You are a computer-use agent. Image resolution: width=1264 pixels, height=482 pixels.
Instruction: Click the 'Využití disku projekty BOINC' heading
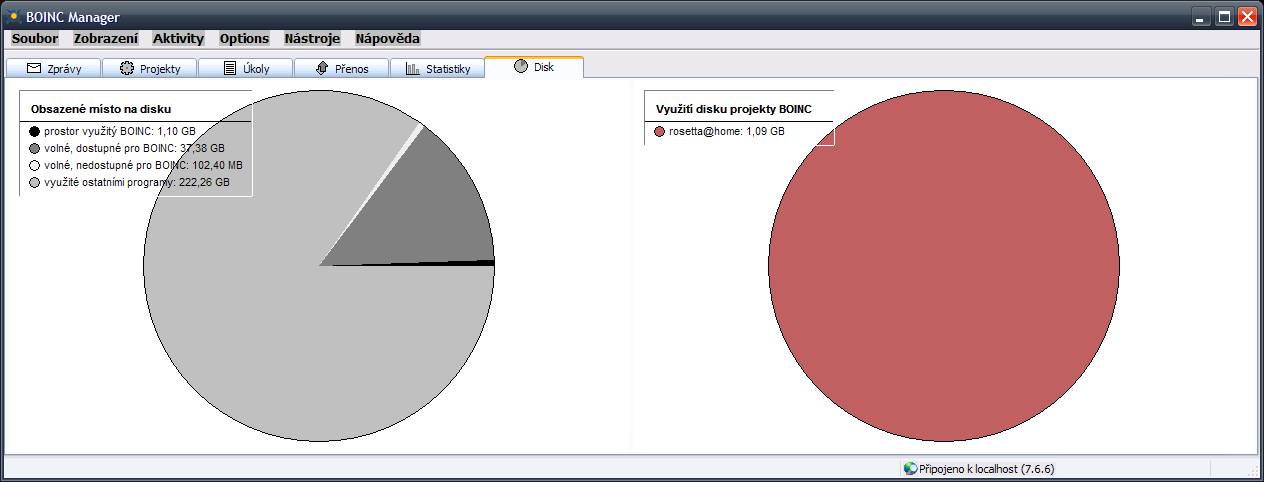pyautogui.click(x=734, y=108)
